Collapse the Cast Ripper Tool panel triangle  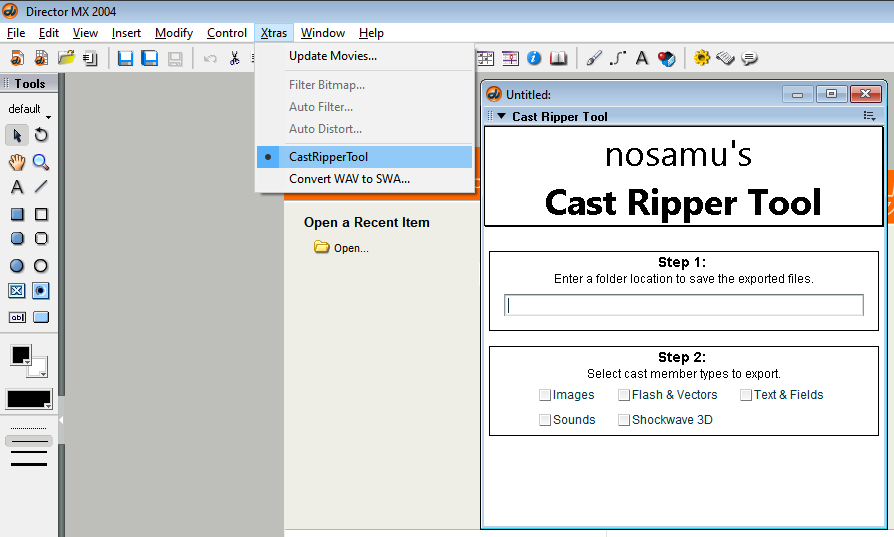(x=501, y=116)
